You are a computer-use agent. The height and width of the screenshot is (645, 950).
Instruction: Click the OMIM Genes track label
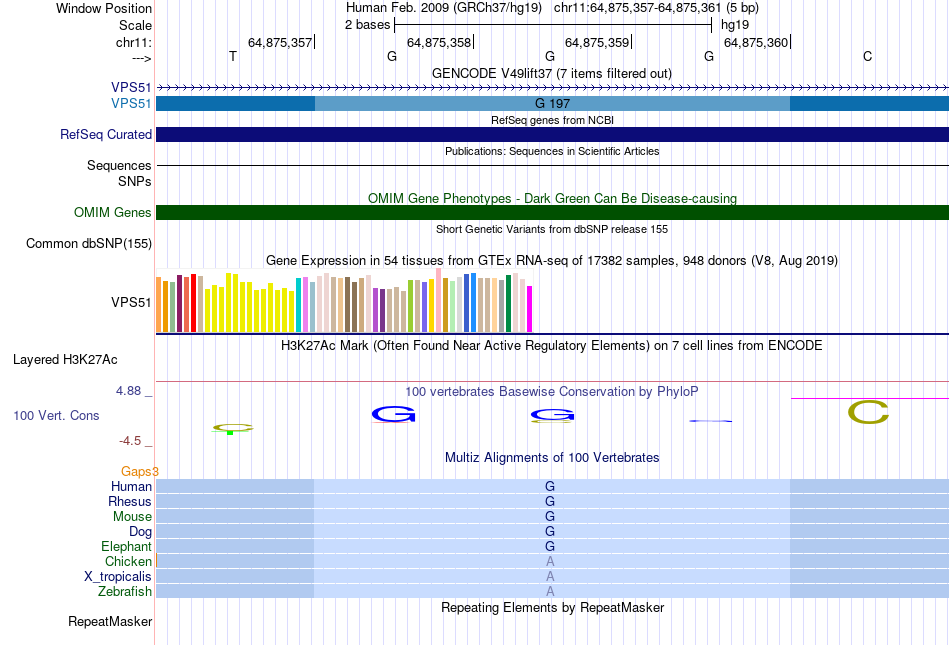113,213
